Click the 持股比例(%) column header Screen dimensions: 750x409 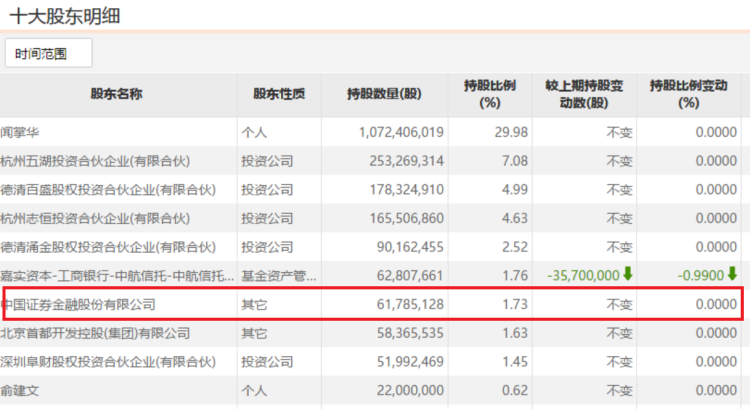489,94
